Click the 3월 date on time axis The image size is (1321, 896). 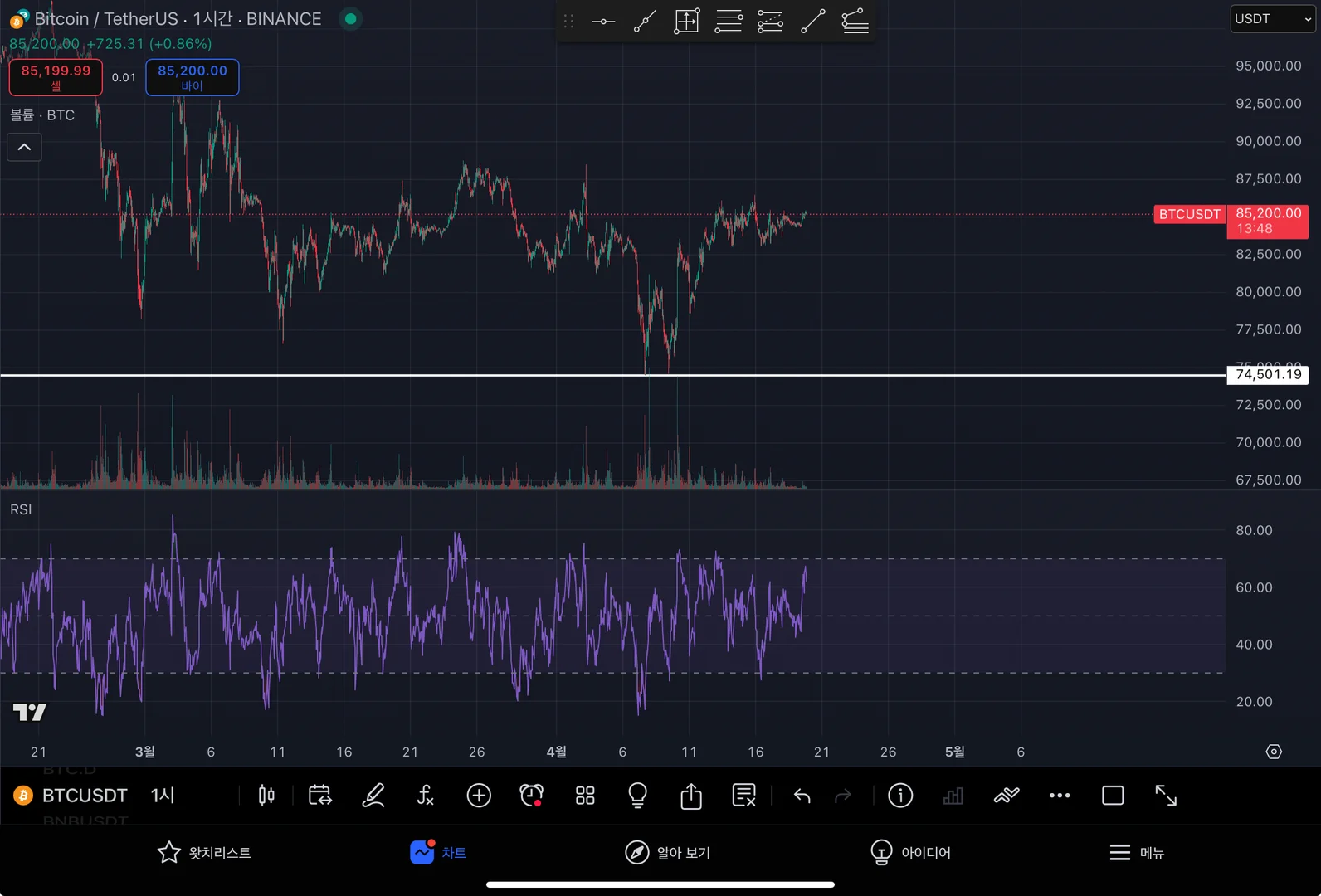(x=145, y=752)
